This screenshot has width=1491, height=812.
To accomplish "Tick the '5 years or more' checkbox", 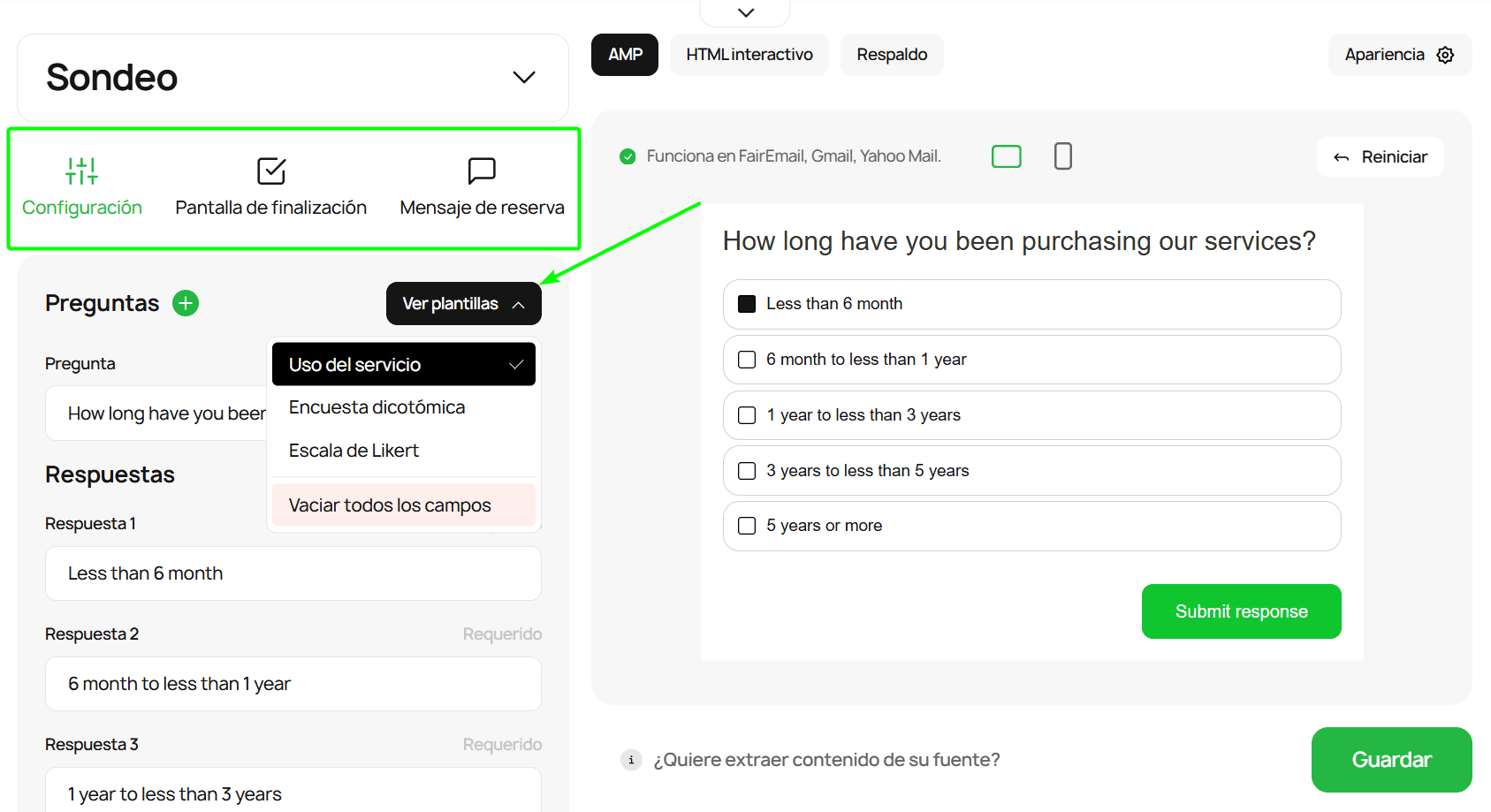I will coord(747,526).
